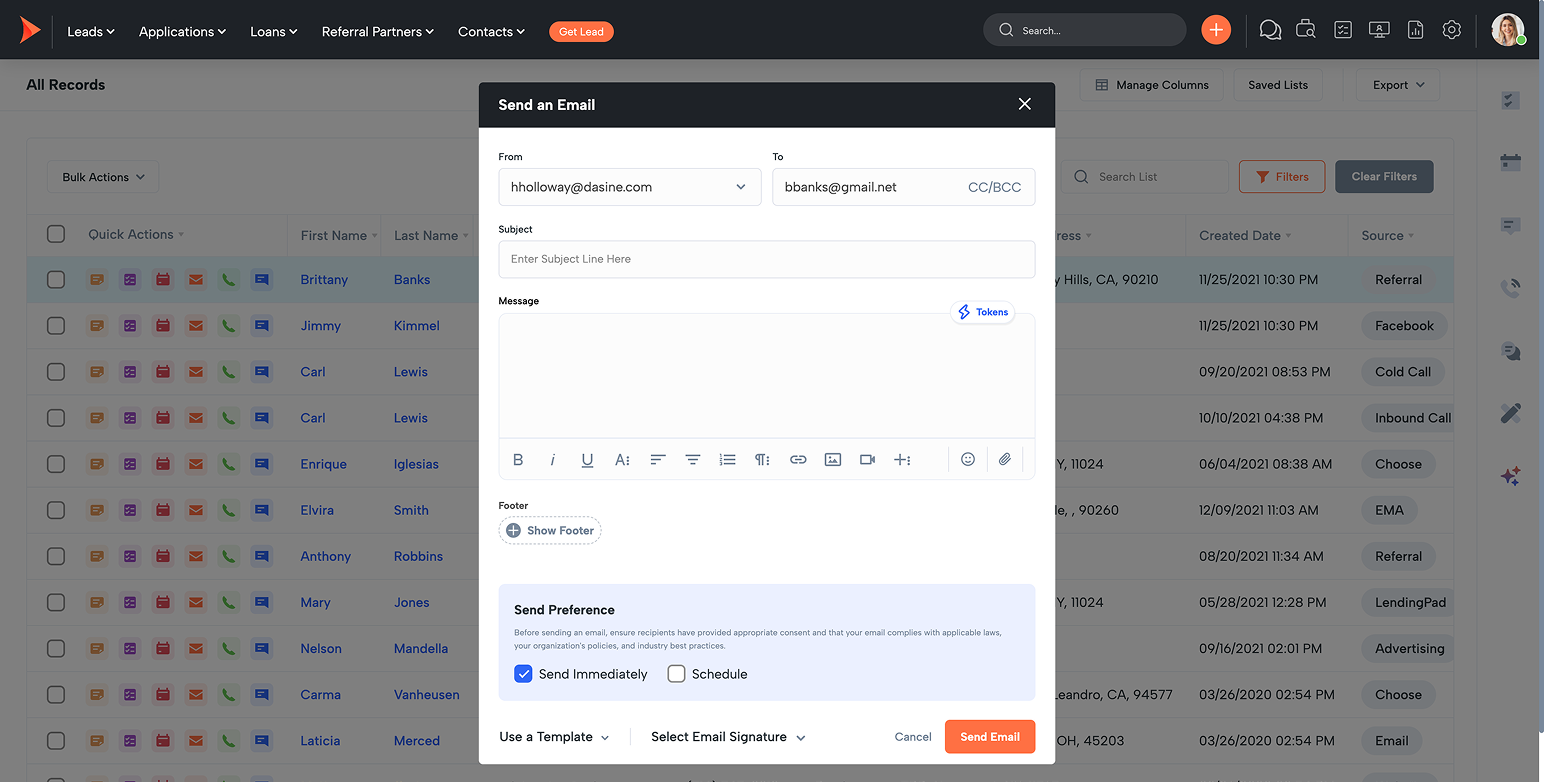Insert an image into the message
The width and height of the screenshot is (1544, 782).
point(833,460)
